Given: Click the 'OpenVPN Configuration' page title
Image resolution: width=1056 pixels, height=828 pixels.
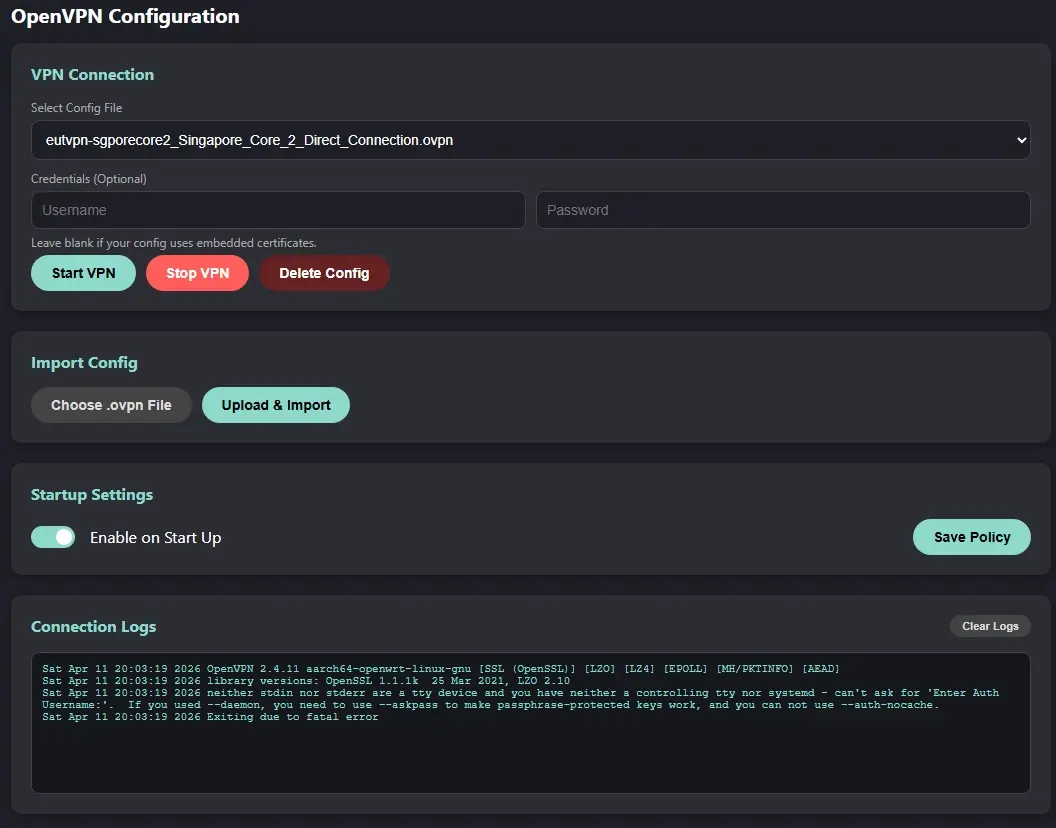Looking at the screenshot, I should point(125,16).
